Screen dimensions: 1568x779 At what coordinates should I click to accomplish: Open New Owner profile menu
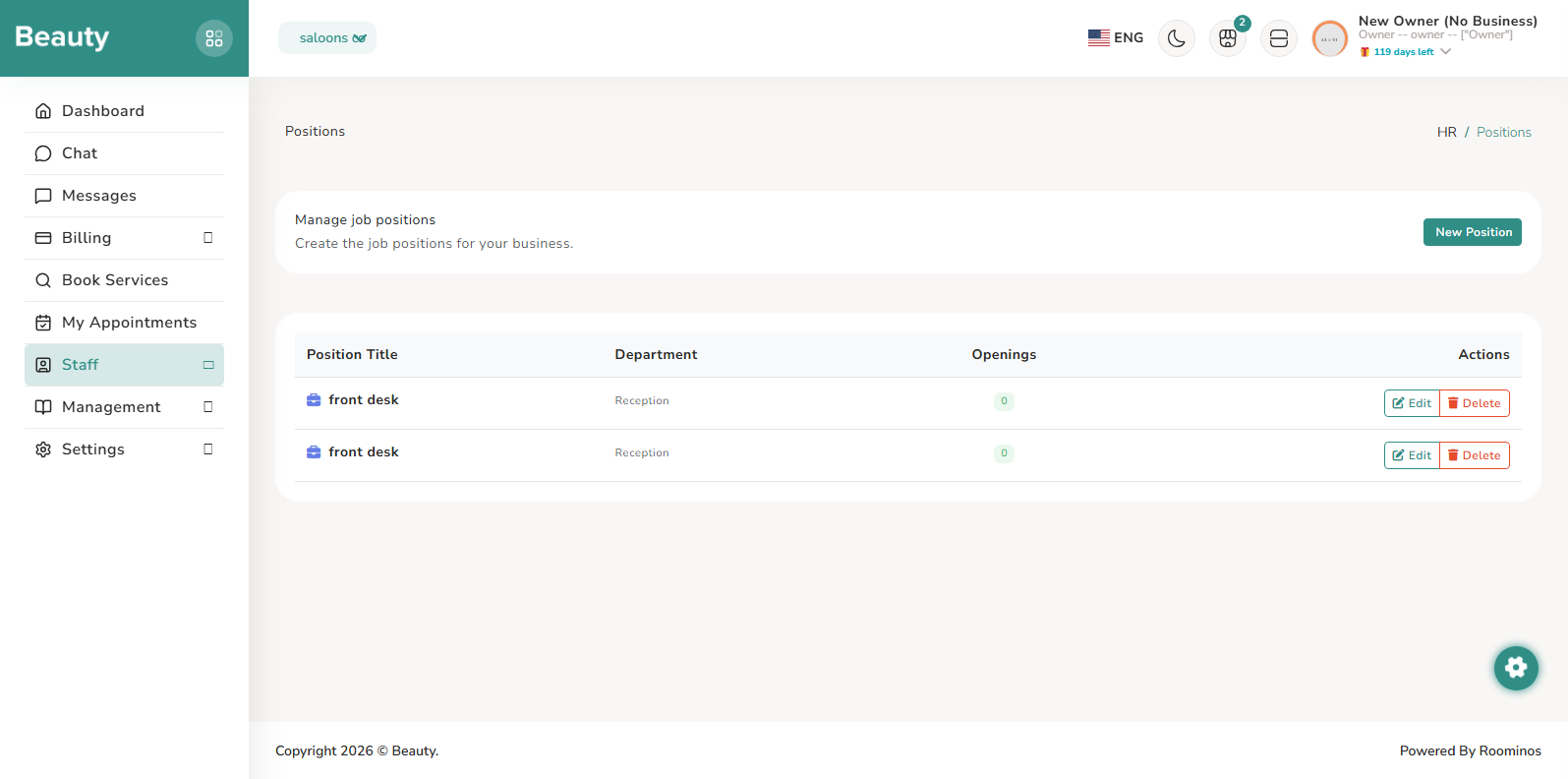(1447, 21)
